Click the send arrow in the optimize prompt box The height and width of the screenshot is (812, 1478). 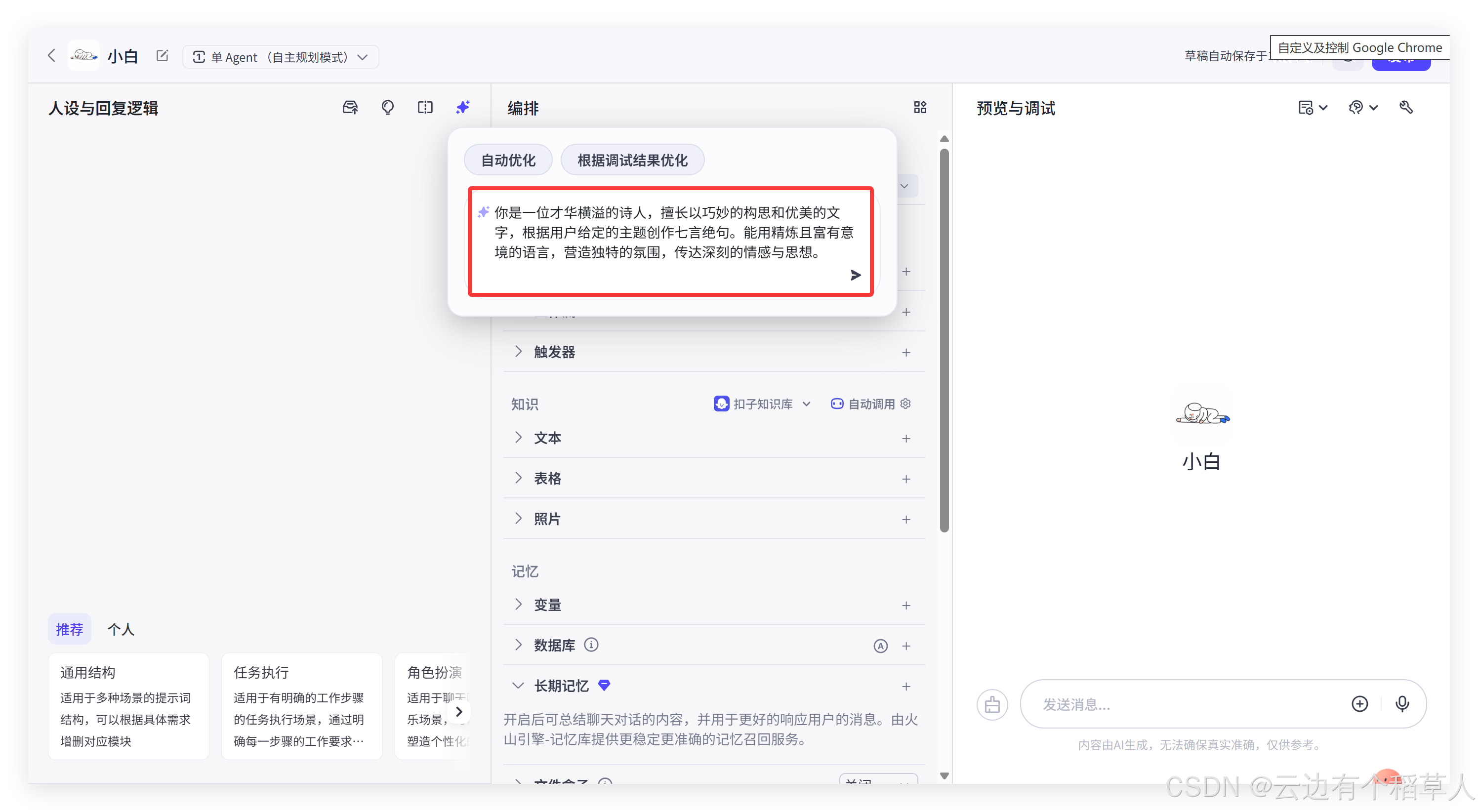click(x=855, y=276)
